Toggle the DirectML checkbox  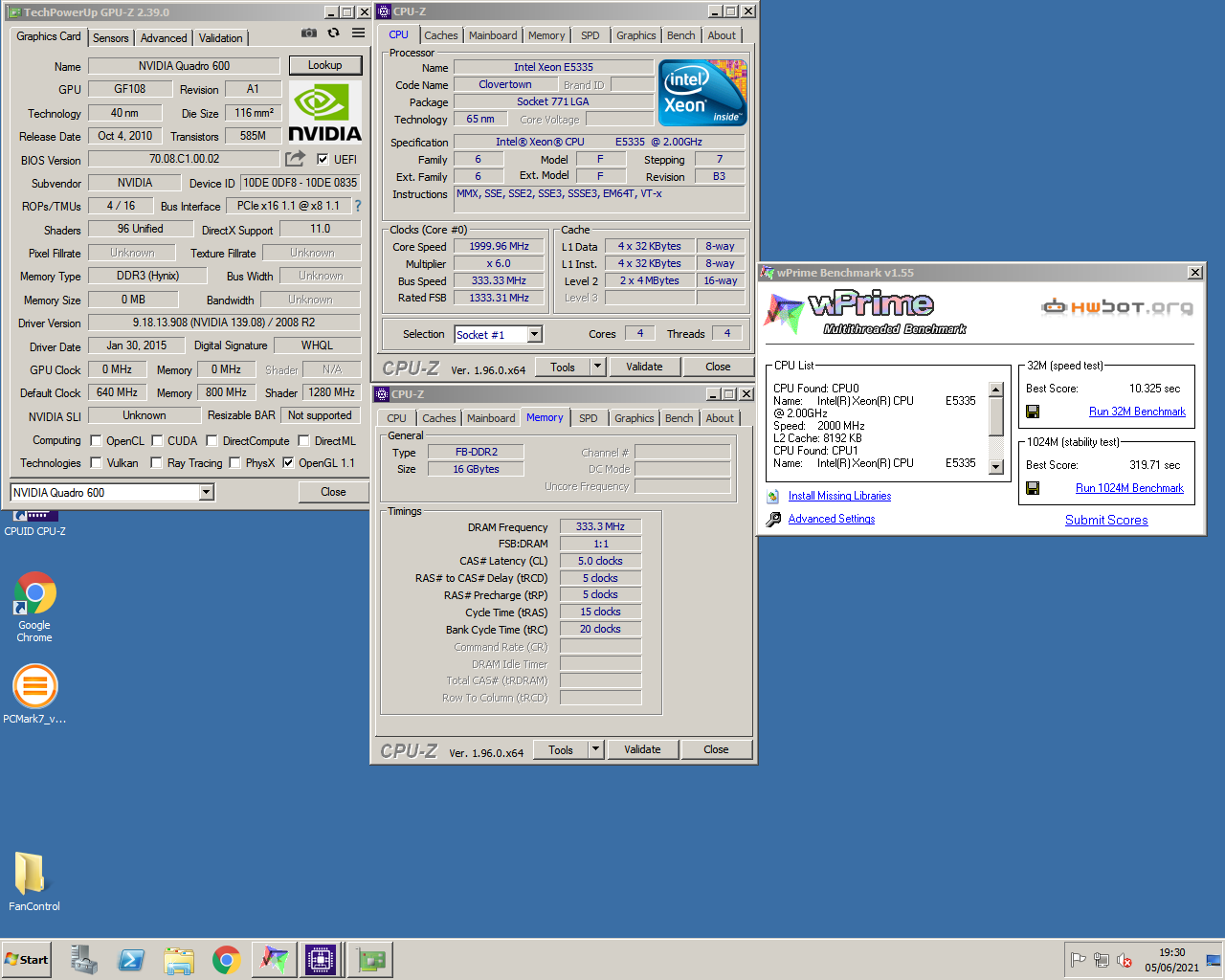303,441
